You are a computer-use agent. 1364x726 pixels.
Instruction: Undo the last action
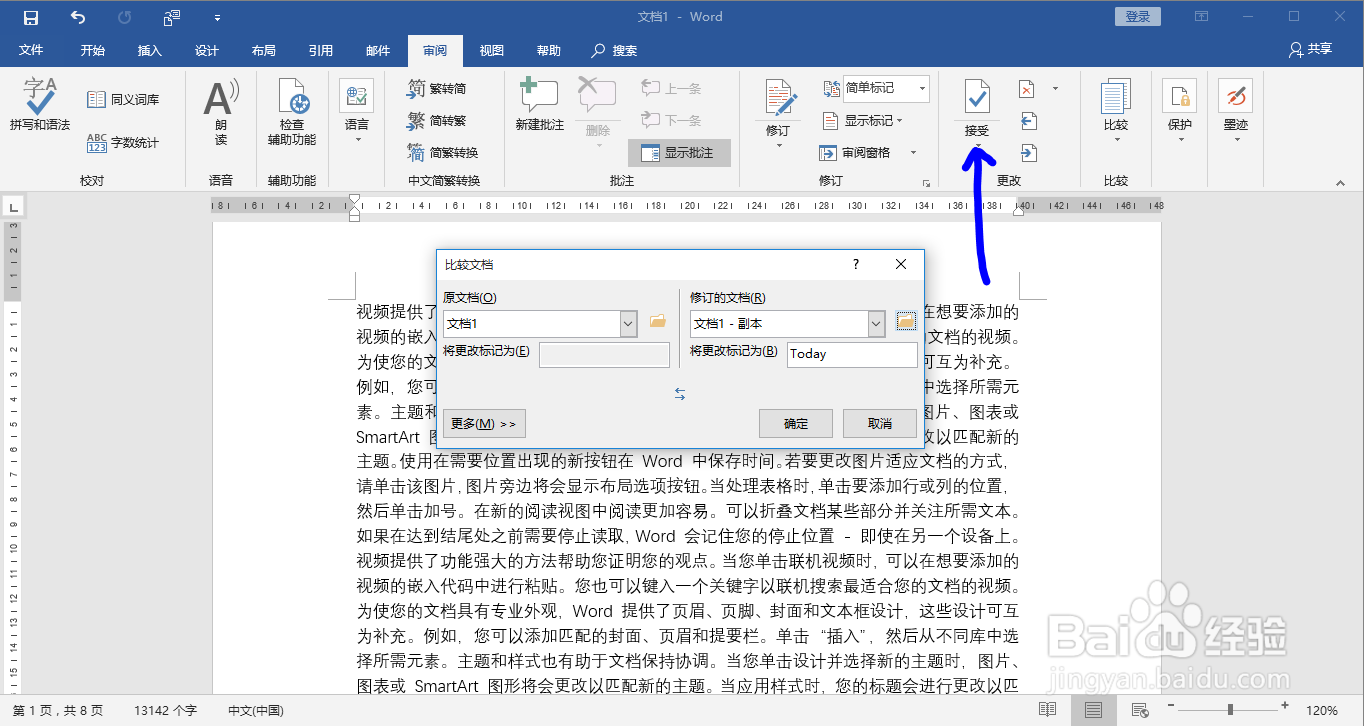click(78, 17)
